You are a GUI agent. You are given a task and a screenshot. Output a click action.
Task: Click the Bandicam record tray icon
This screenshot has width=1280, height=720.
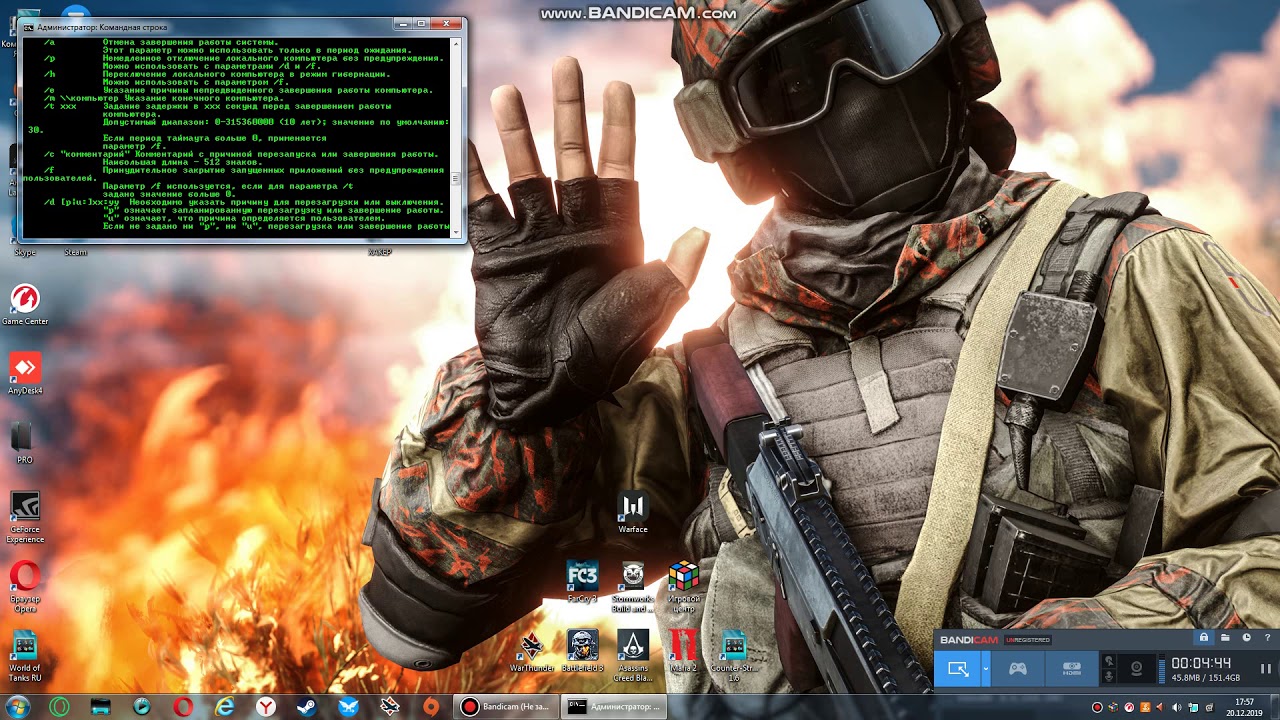click(x=1097, y=707)
